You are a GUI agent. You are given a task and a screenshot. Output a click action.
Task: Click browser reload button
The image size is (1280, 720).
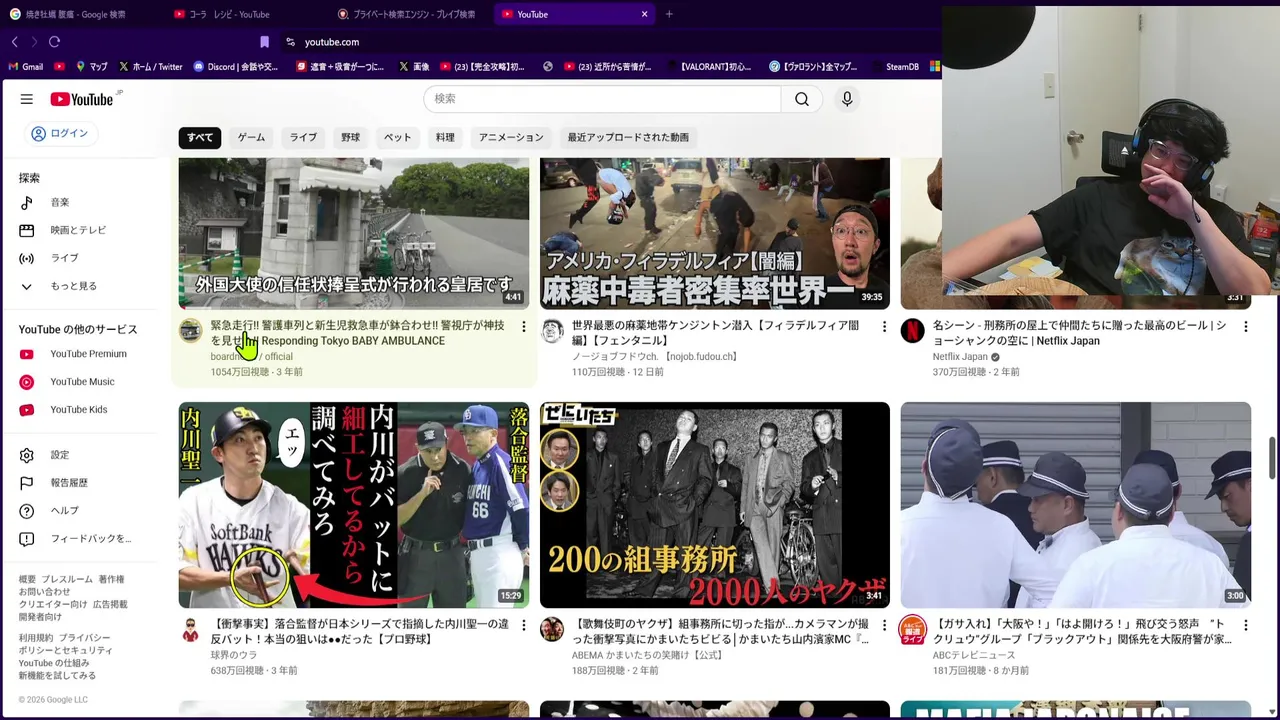click(x=54, y=42)
